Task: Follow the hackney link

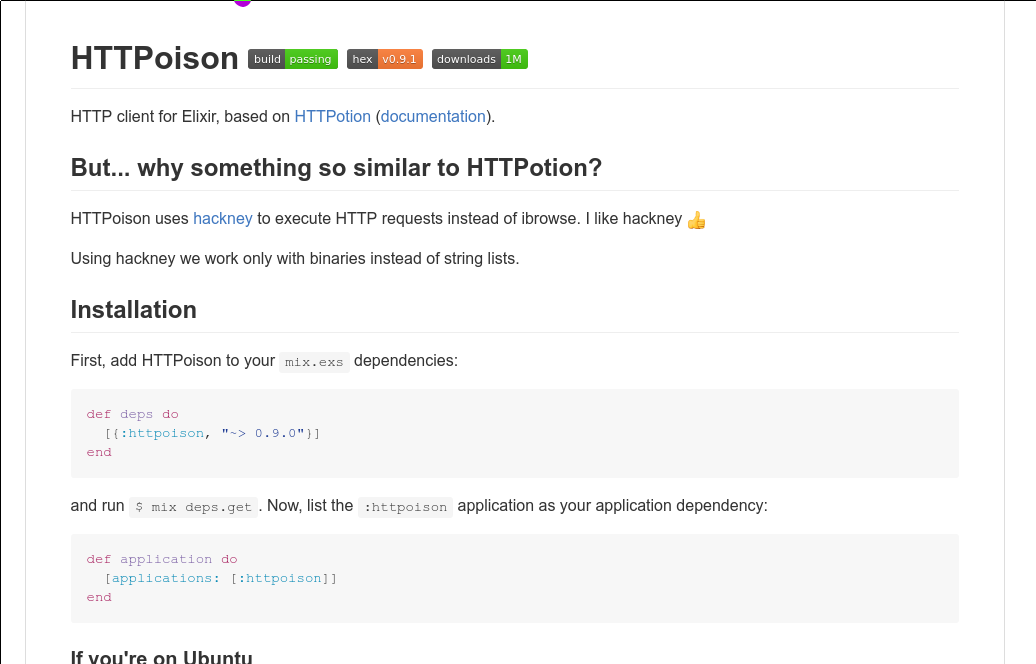Action: click(x=223, y=219)
